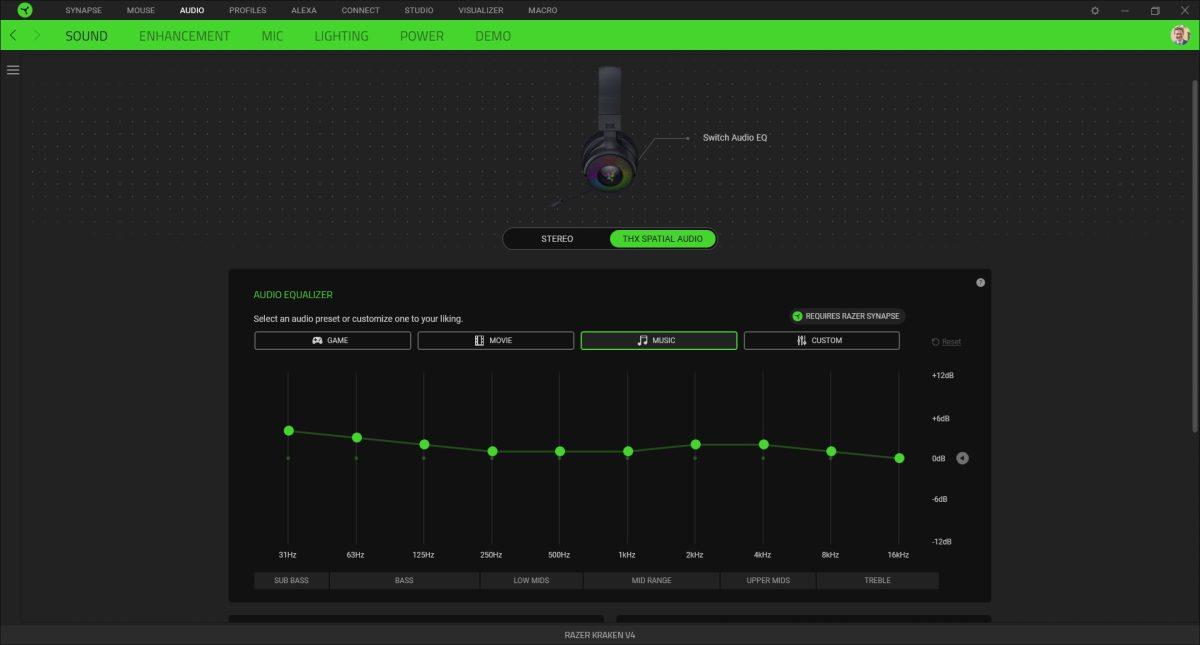Click the Low Mids range label
Viewport: 1200px width, 645px height.
531,580
